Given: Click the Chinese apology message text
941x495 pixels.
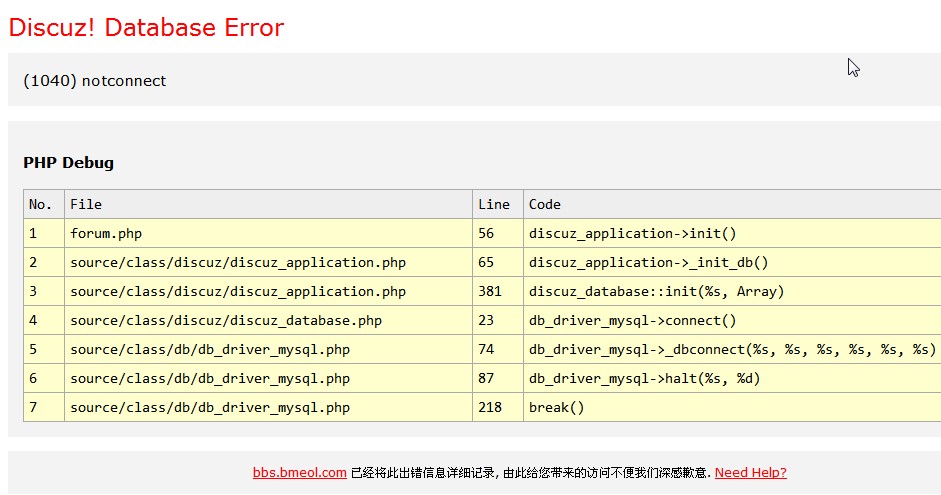Looking at the screenshot, I should coord(530,473).
